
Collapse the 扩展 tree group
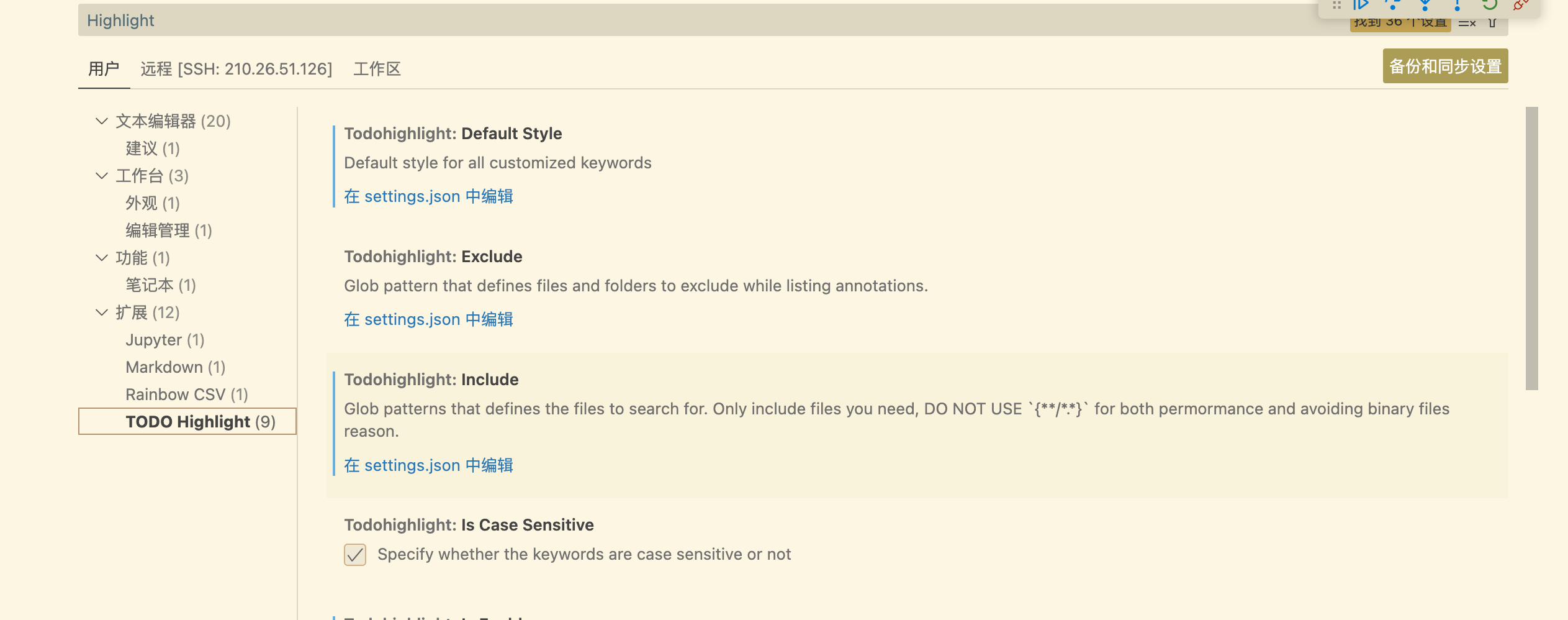(x=102, y=312)
